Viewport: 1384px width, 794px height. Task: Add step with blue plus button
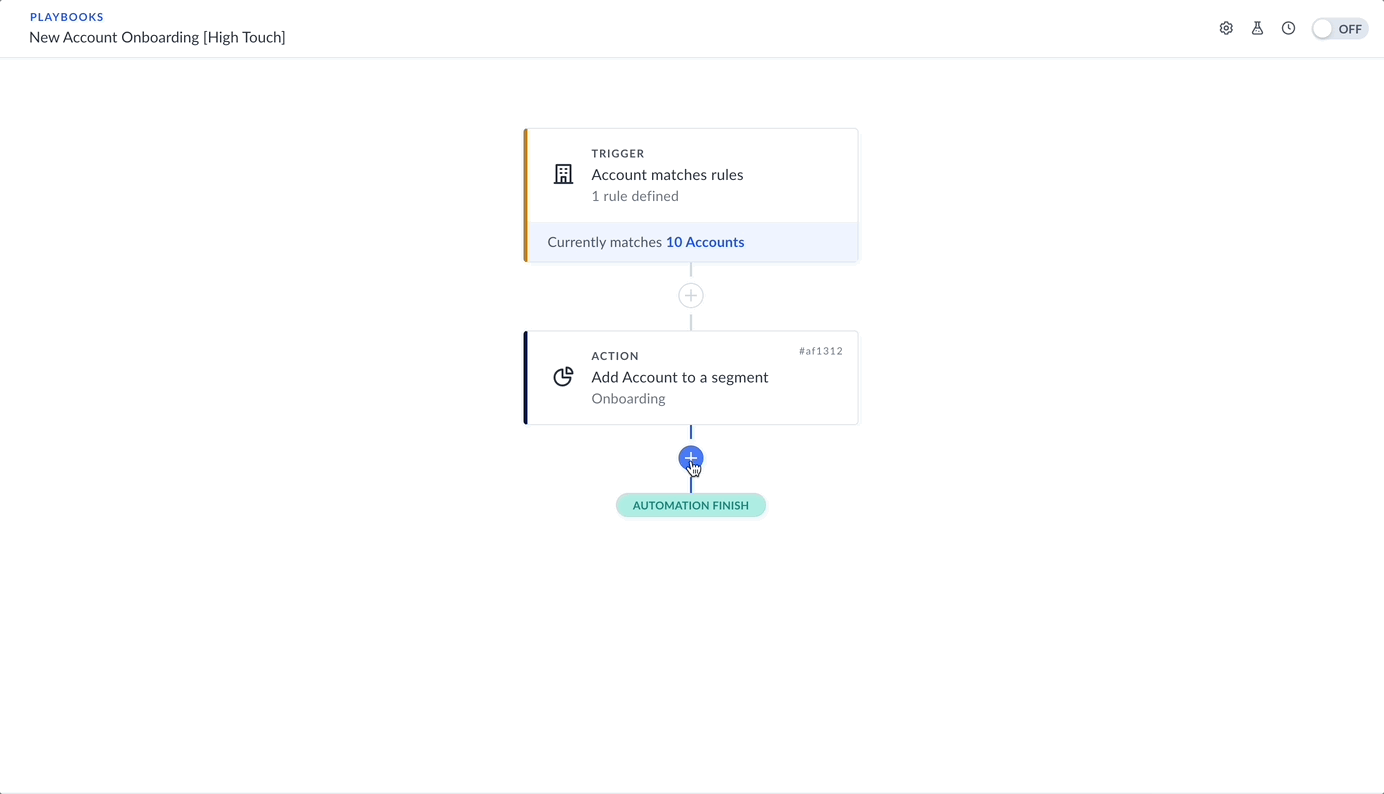click(x=691, y=458)
